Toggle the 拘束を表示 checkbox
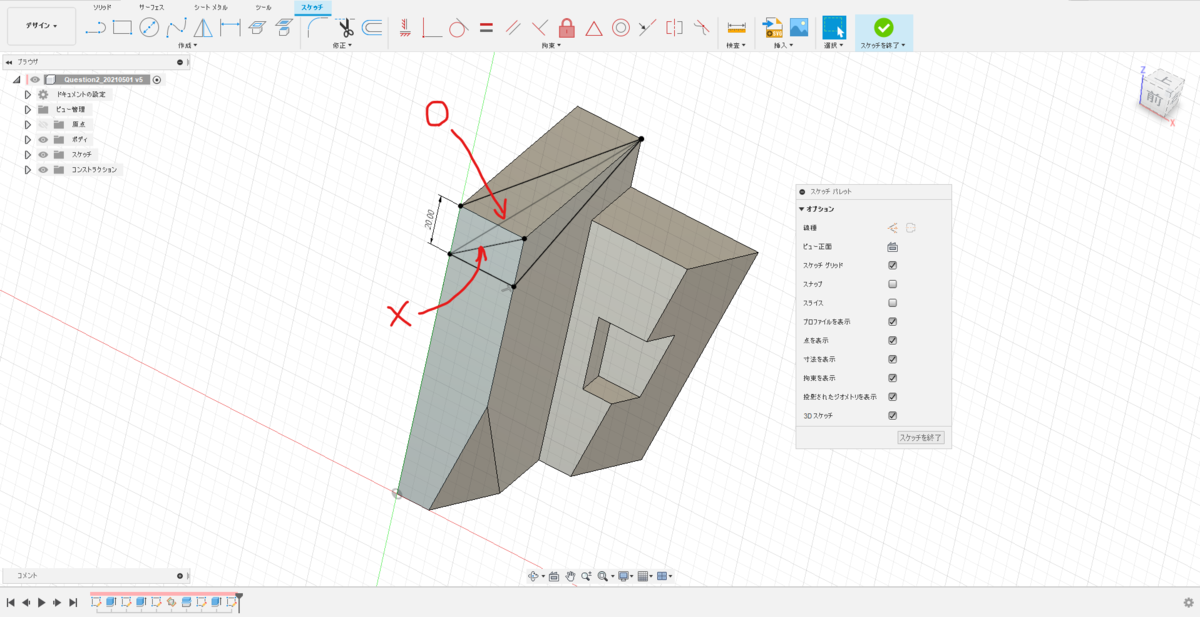The height and width of the screenshot is (617, 1200). 893,378
